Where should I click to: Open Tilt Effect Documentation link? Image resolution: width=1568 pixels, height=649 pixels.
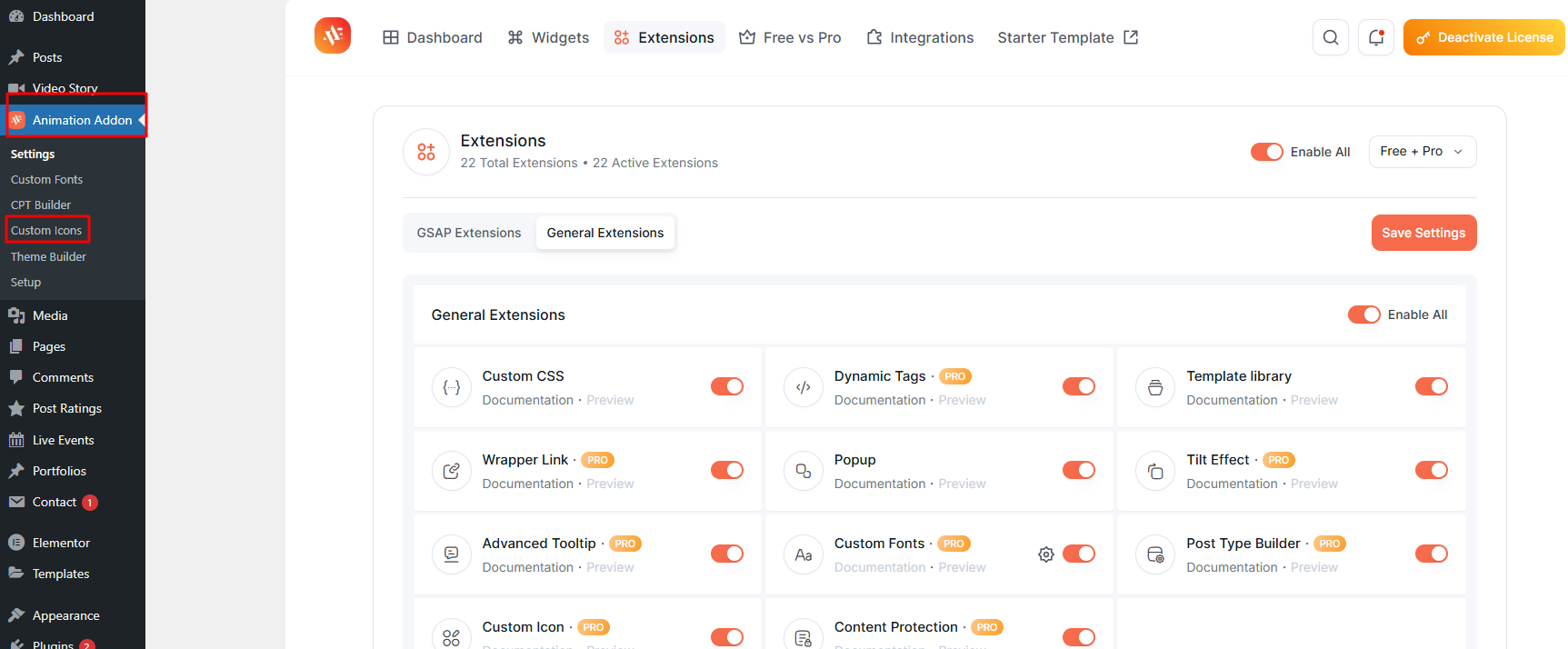[x=1232, y=484]
